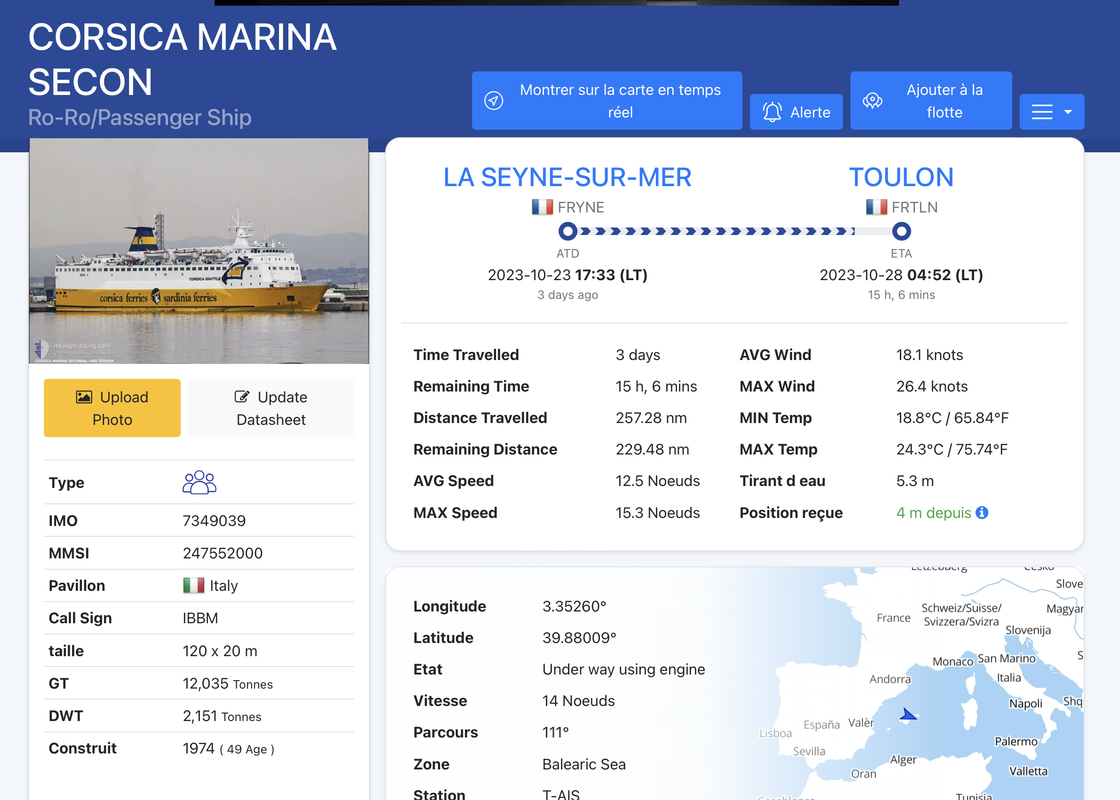The image size is (1120, 800).
Task: Click the bell icon in the Alerte button
Action: [772, 112]
